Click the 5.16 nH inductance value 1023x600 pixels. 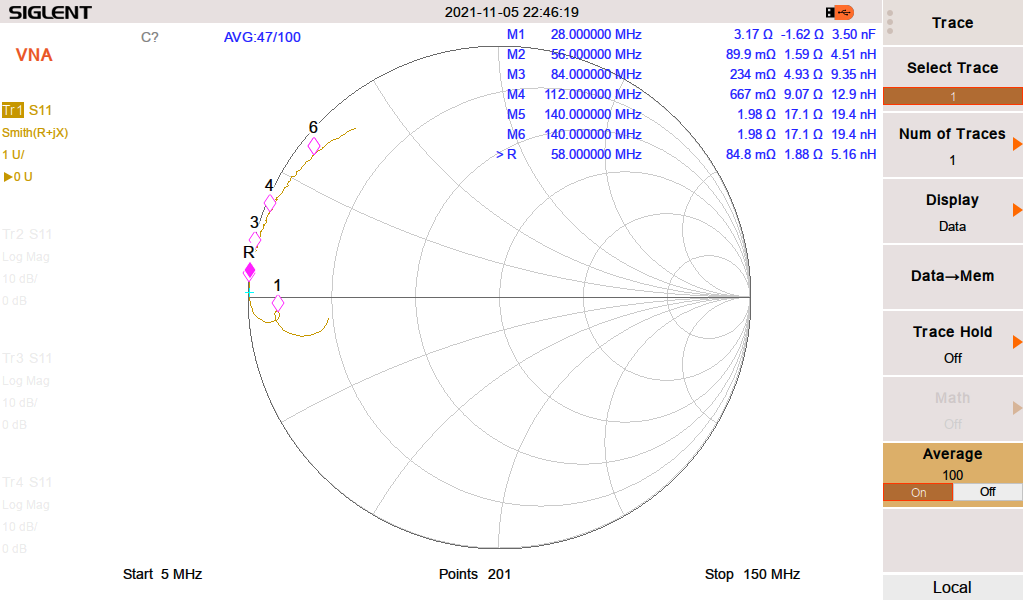[853, 155]
